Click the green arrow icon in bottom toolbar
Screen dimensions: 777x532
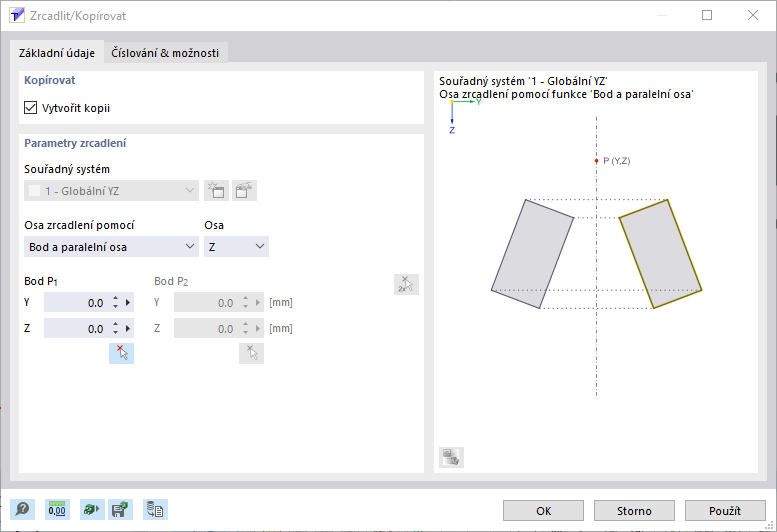click(91, 510)
